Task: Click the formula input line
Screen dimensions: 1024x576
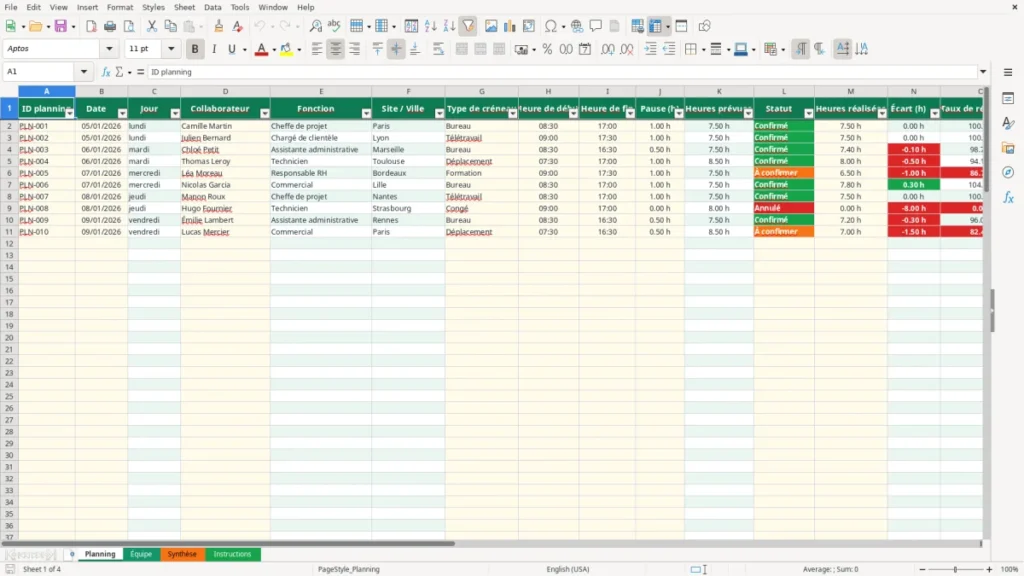Action: [x=562, y=72]
